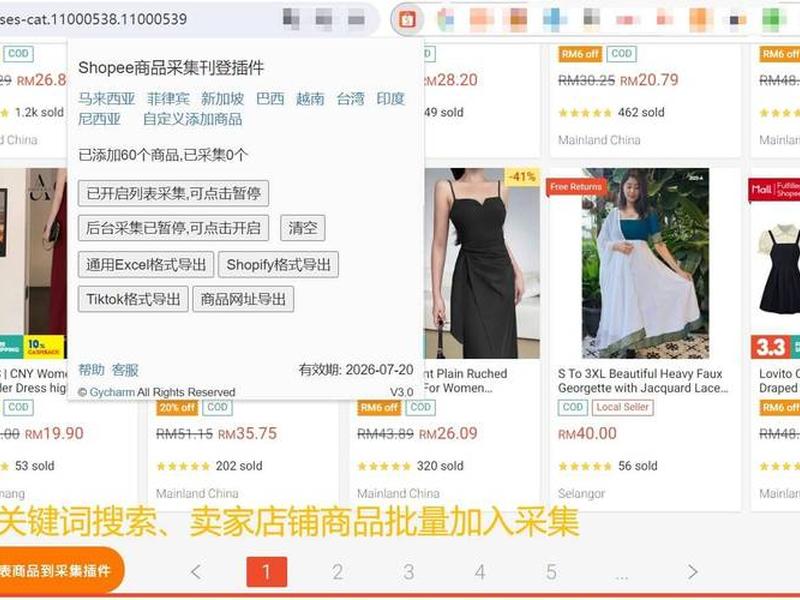Select page 1 in pagination

pos(266,572)
